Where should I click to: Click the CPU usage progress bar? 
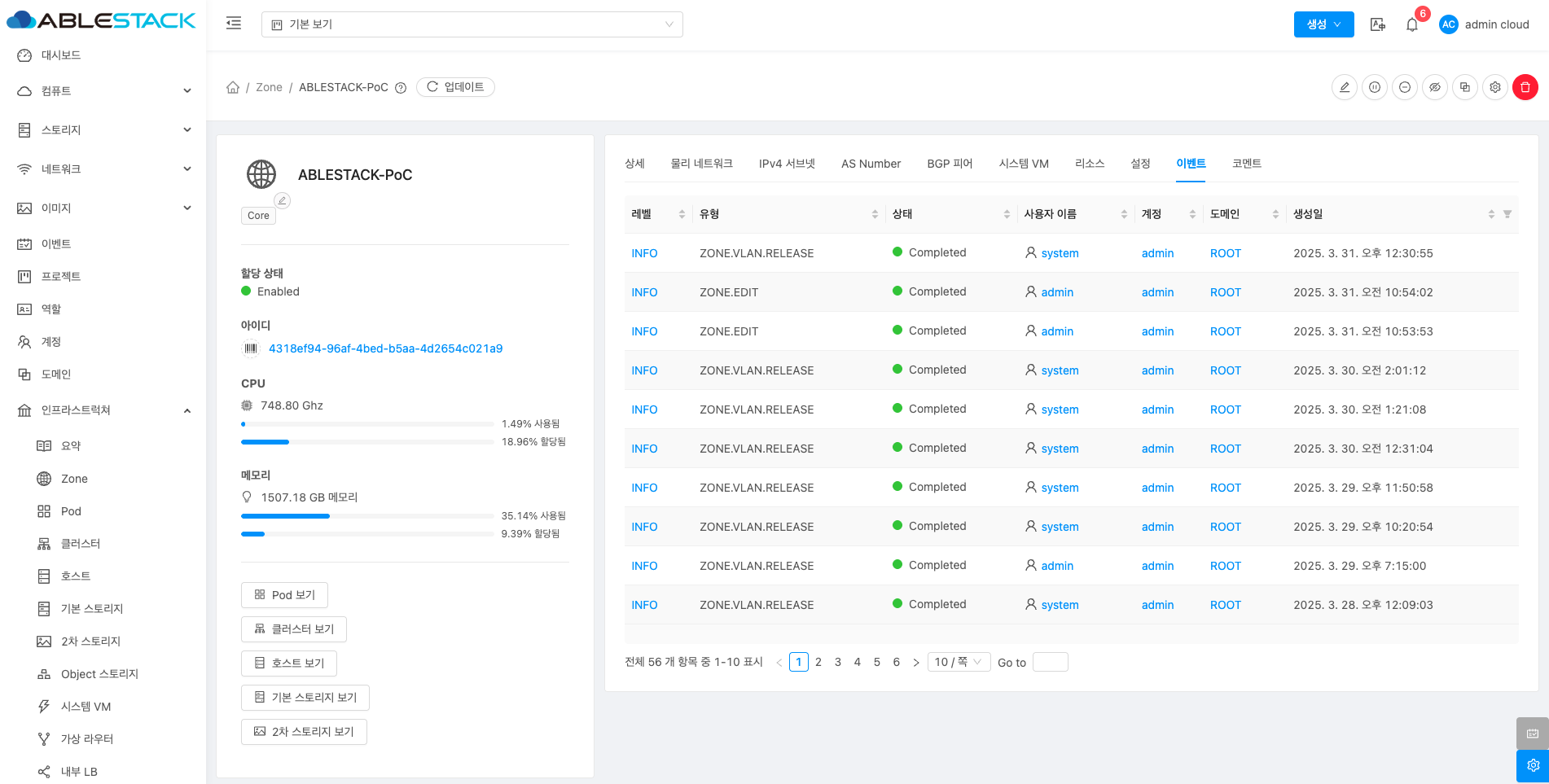tap(367, 424)
